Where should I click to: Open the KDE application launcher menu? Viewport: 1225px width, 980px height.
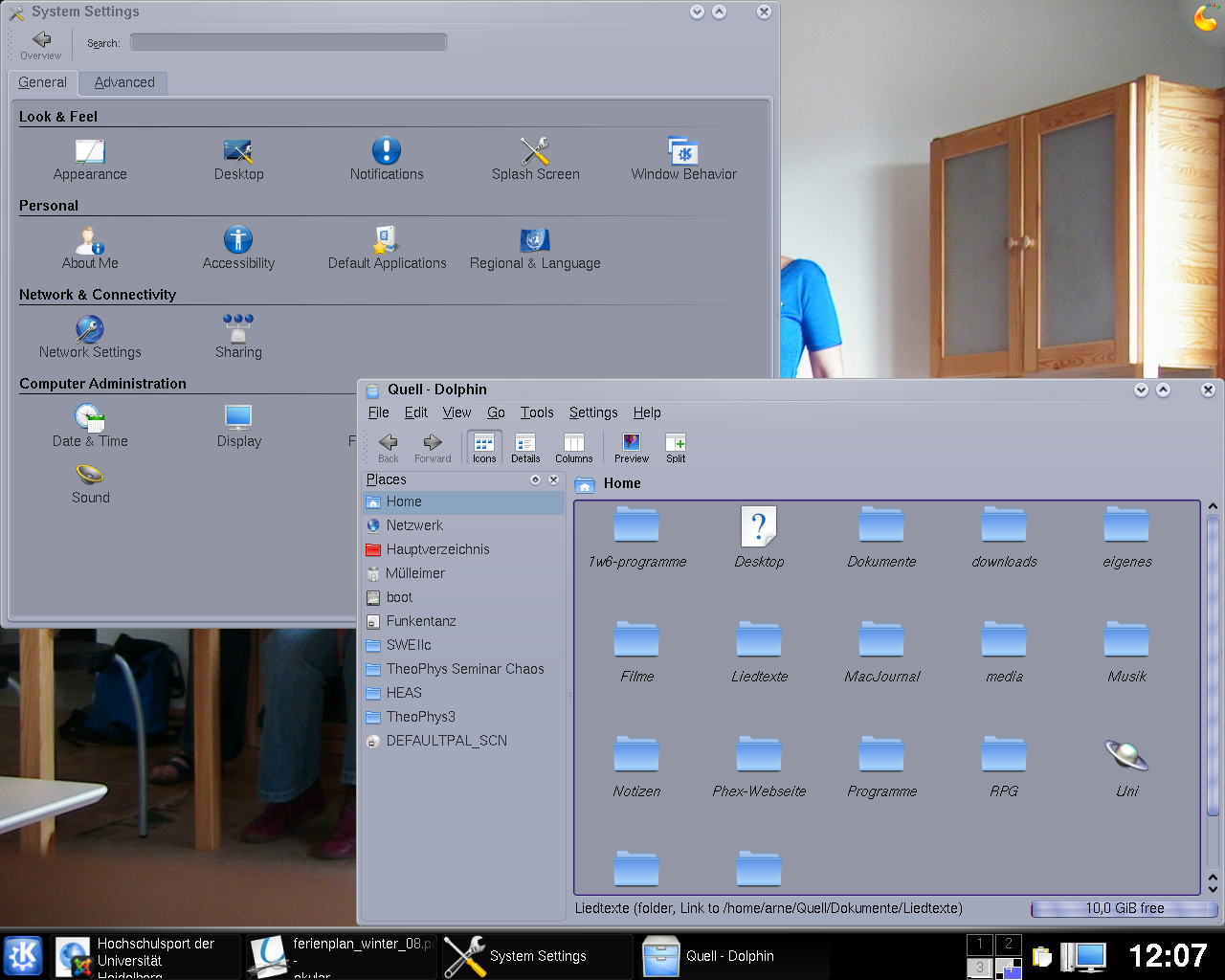pos(23,955)
